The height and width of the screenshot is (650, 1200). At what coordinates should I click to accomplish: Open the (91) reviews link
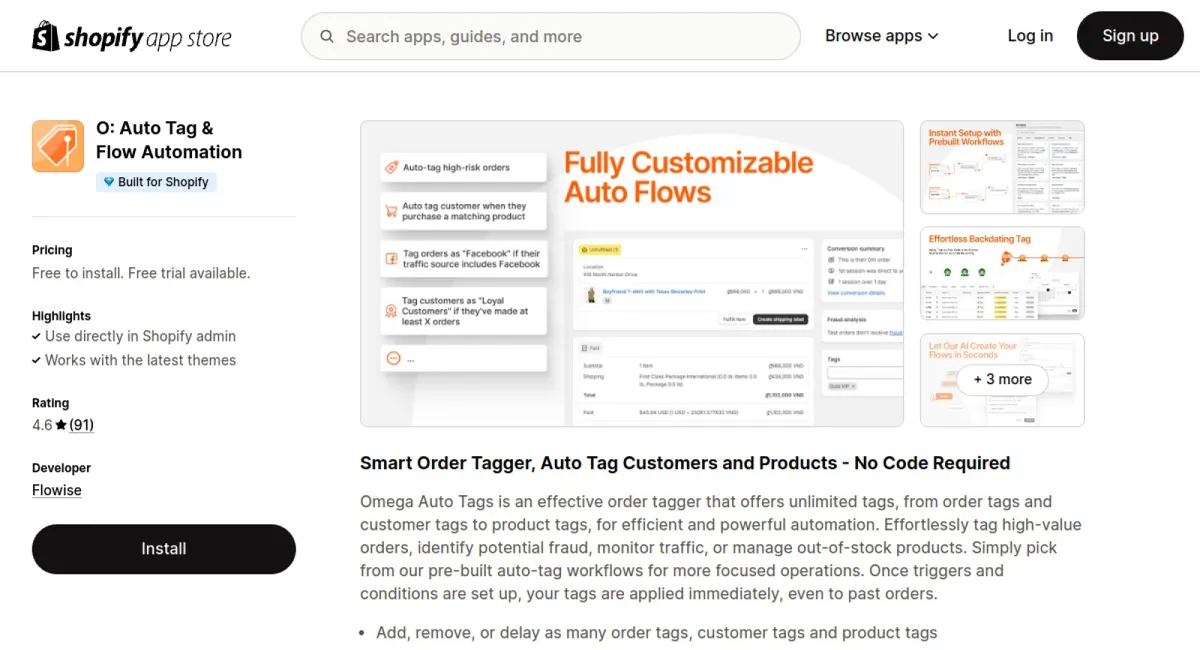(x=82, y=425)
